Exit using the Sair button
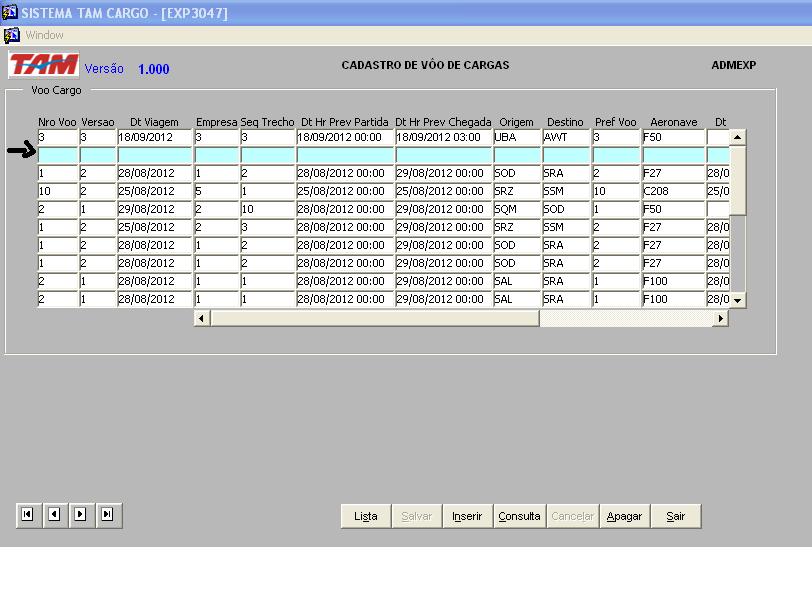This screenshot has height=600, width=812. pos(676,516)
